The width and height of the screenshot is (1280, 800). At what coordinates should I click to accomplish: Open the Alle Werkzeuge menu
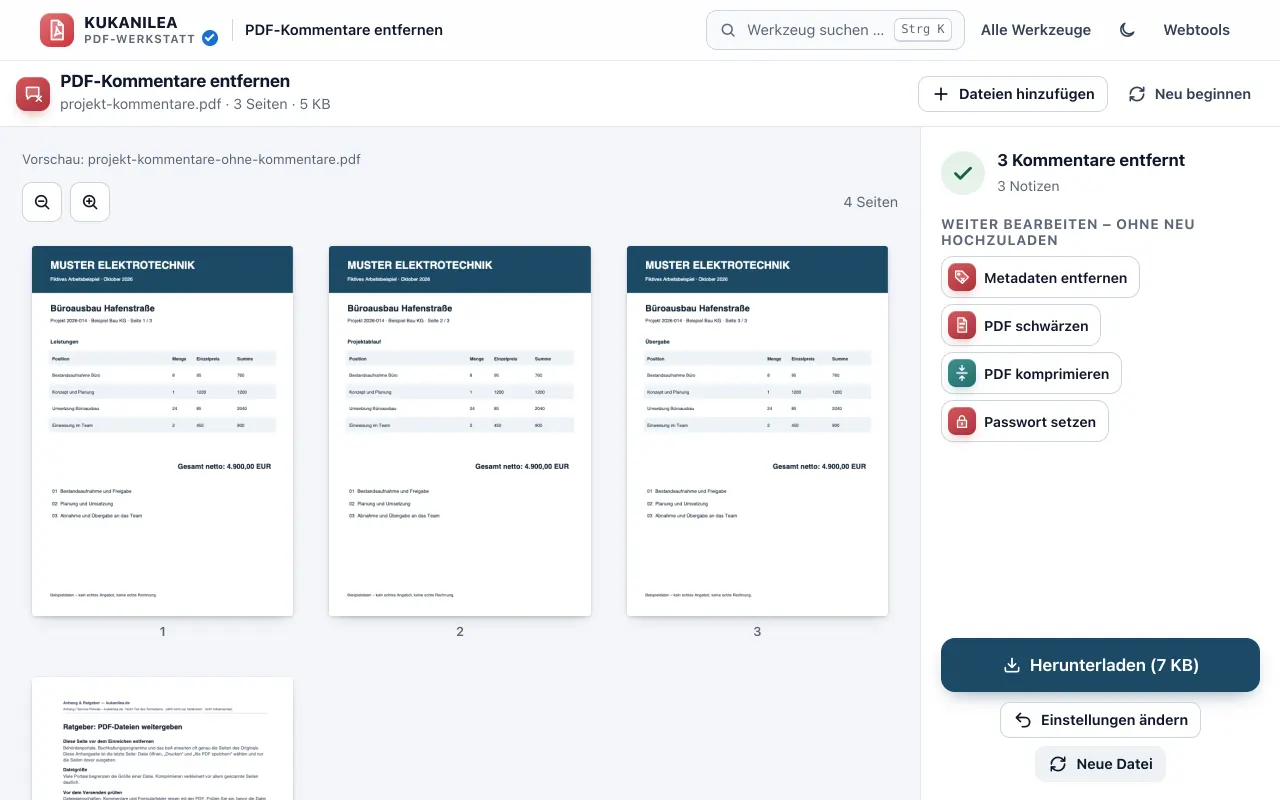(x=1036, y=30)
